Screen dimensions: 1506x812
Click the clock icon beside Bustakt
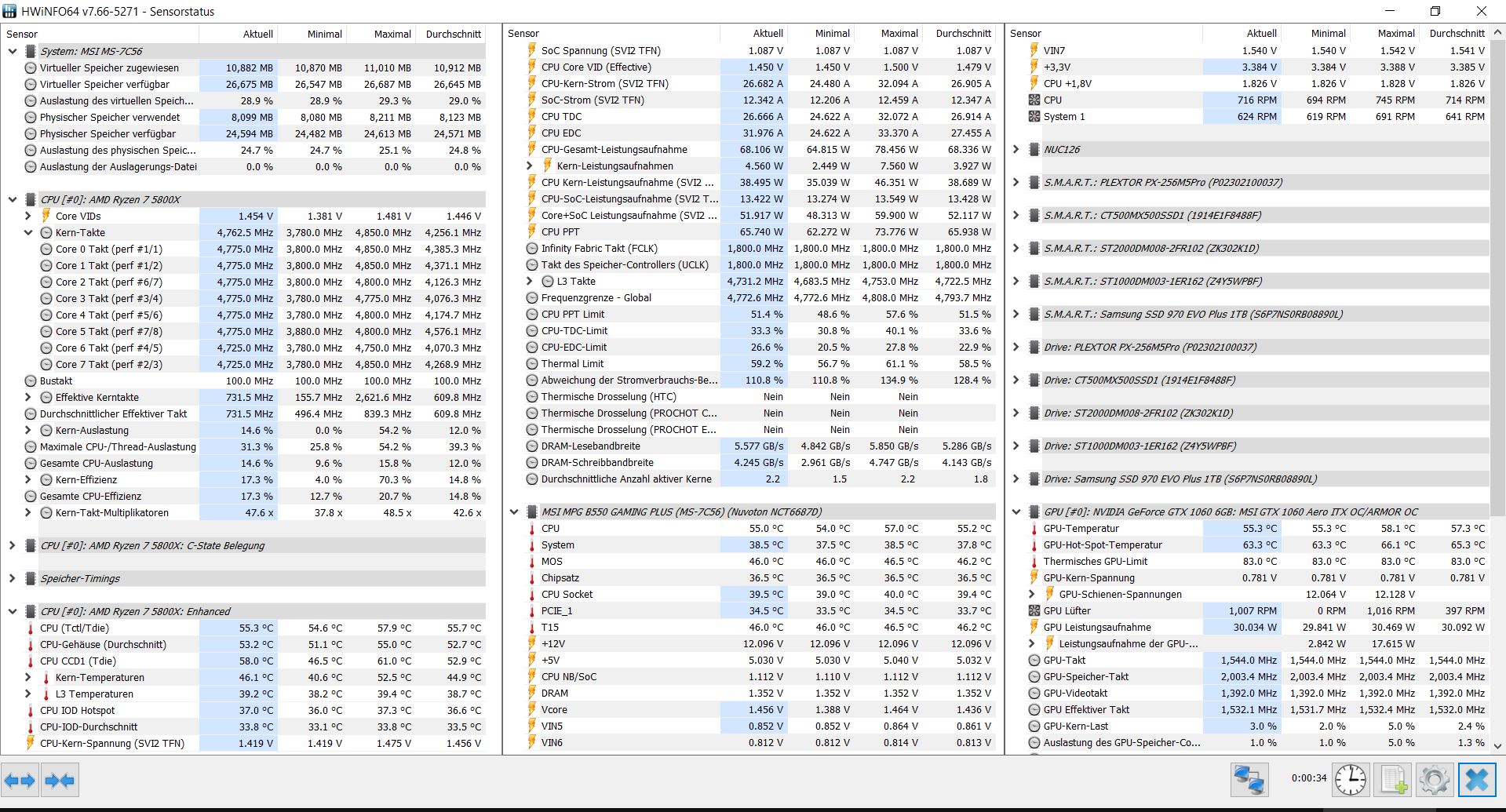(x=31, y=381)
